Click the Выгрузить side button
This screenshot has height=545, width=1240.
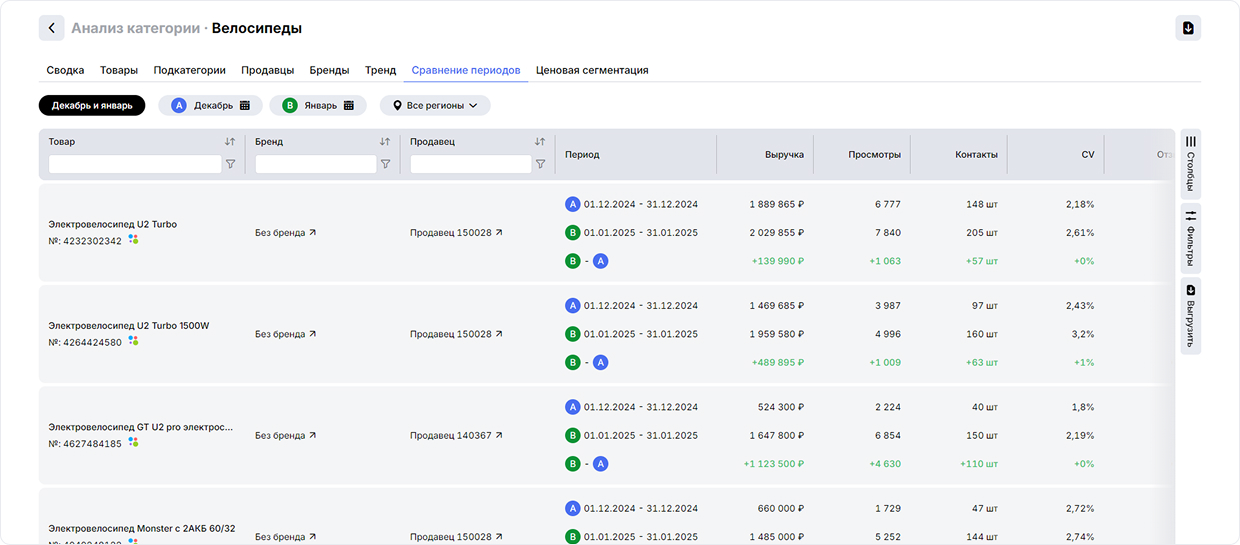pyautogui.click(x=1190, y=317)
